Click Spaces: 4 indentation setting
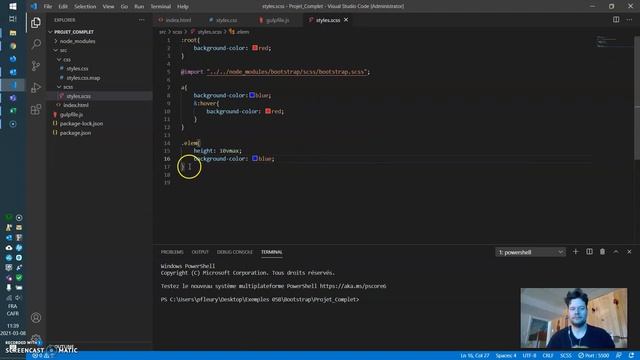This screenshot has width=640, height=360. [x=506, y=356]
